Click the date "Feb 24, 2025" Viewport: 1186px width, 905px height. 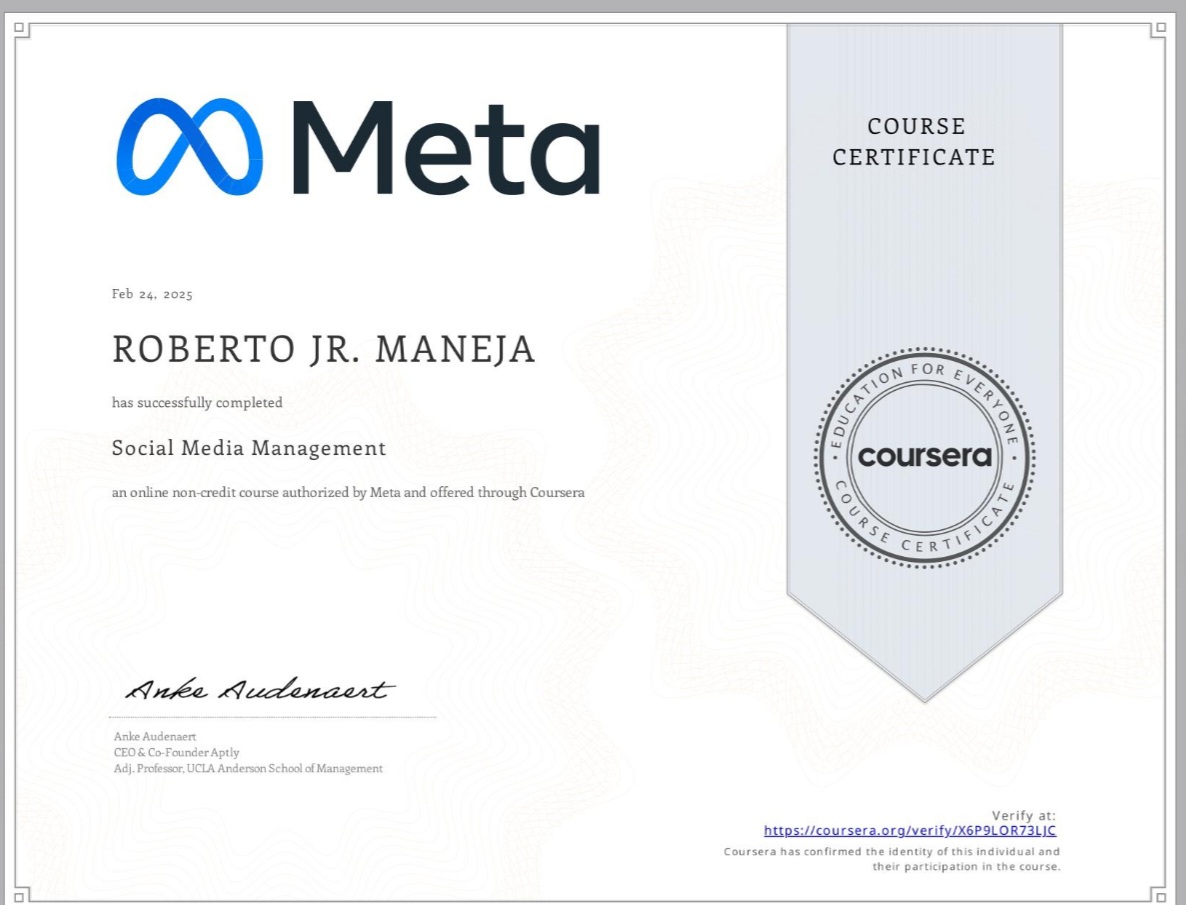click(152, 294)
